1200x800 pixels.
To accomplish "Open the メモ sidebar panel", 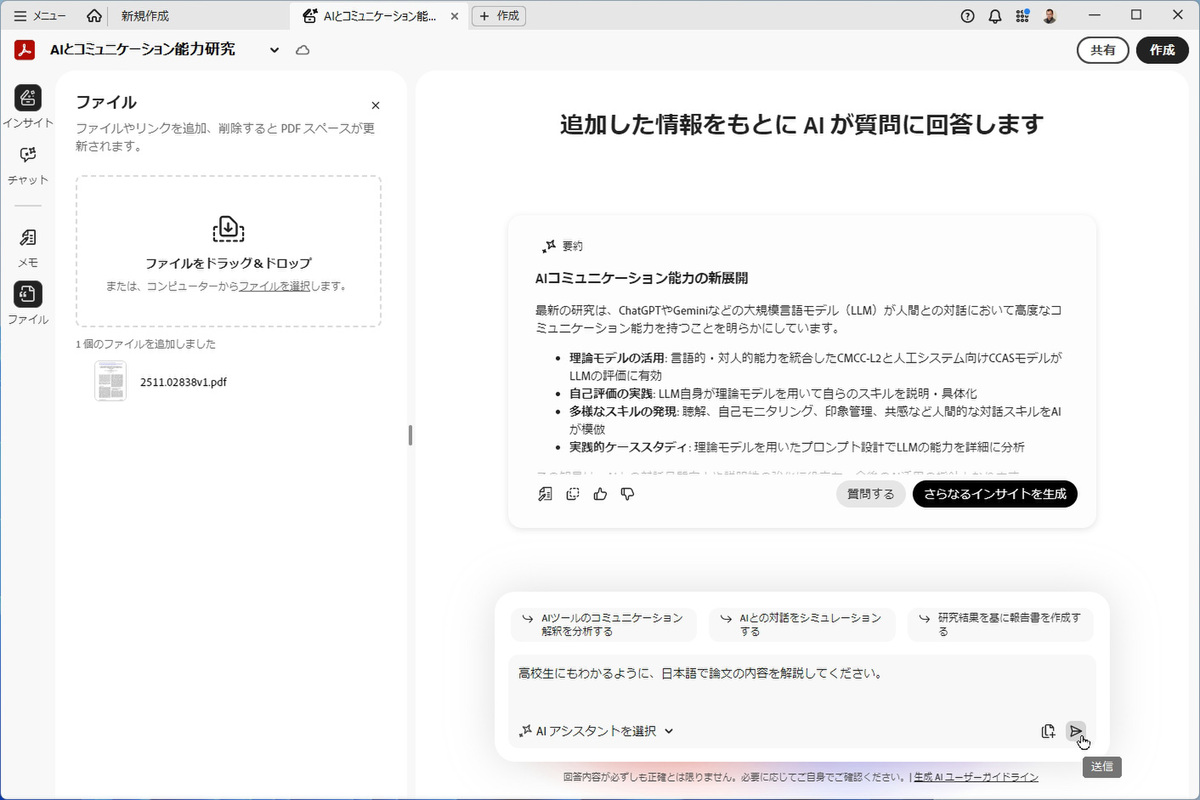I will (28, 247).
